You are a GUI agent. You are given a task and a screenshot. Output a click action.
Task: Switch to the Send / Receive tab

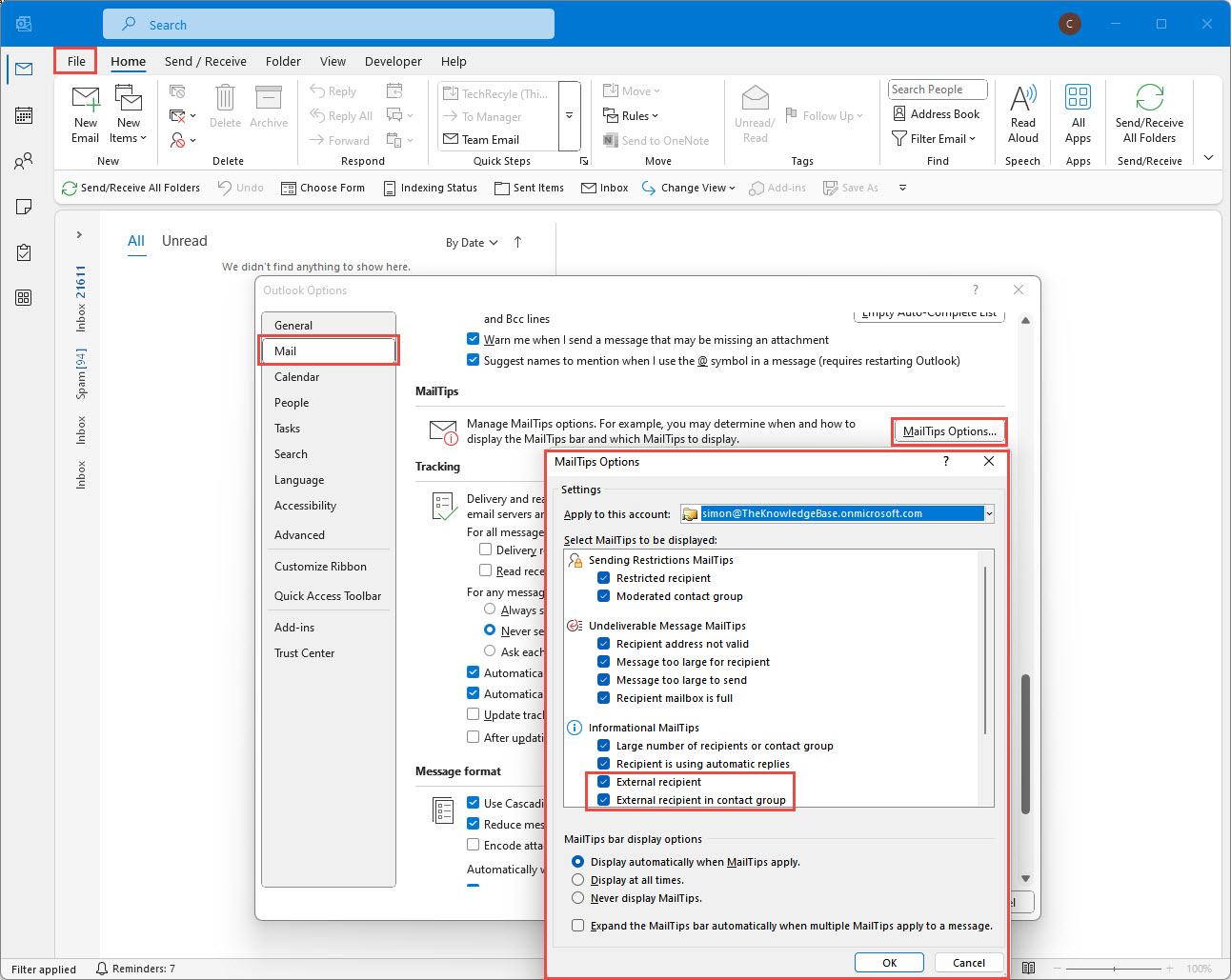[205, 61]
